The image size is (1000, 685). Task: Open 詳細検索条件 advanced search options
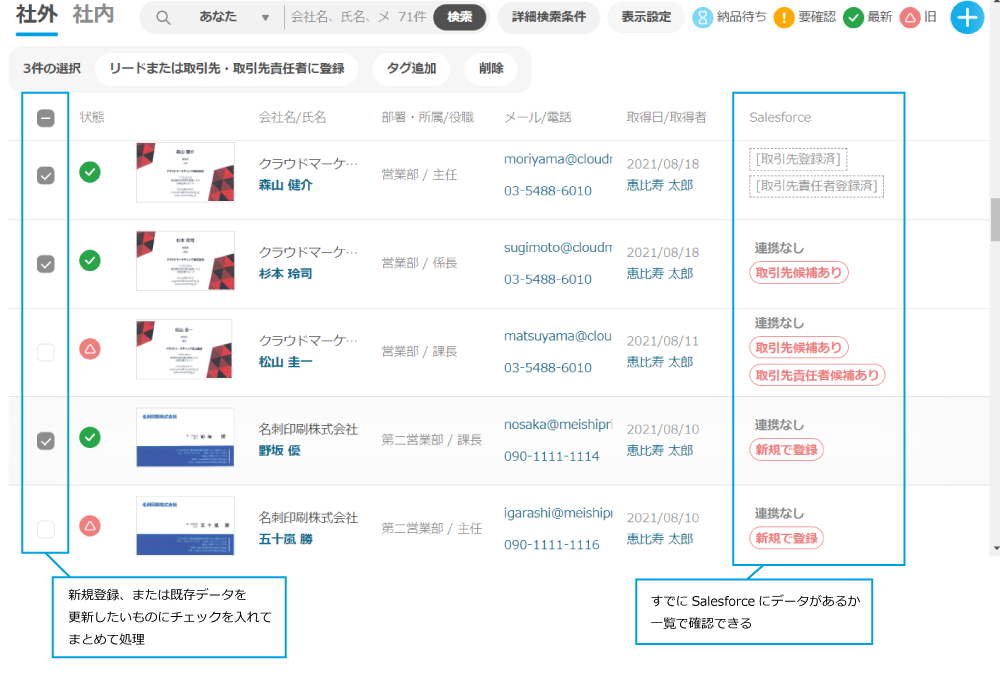tap(548, 18)
